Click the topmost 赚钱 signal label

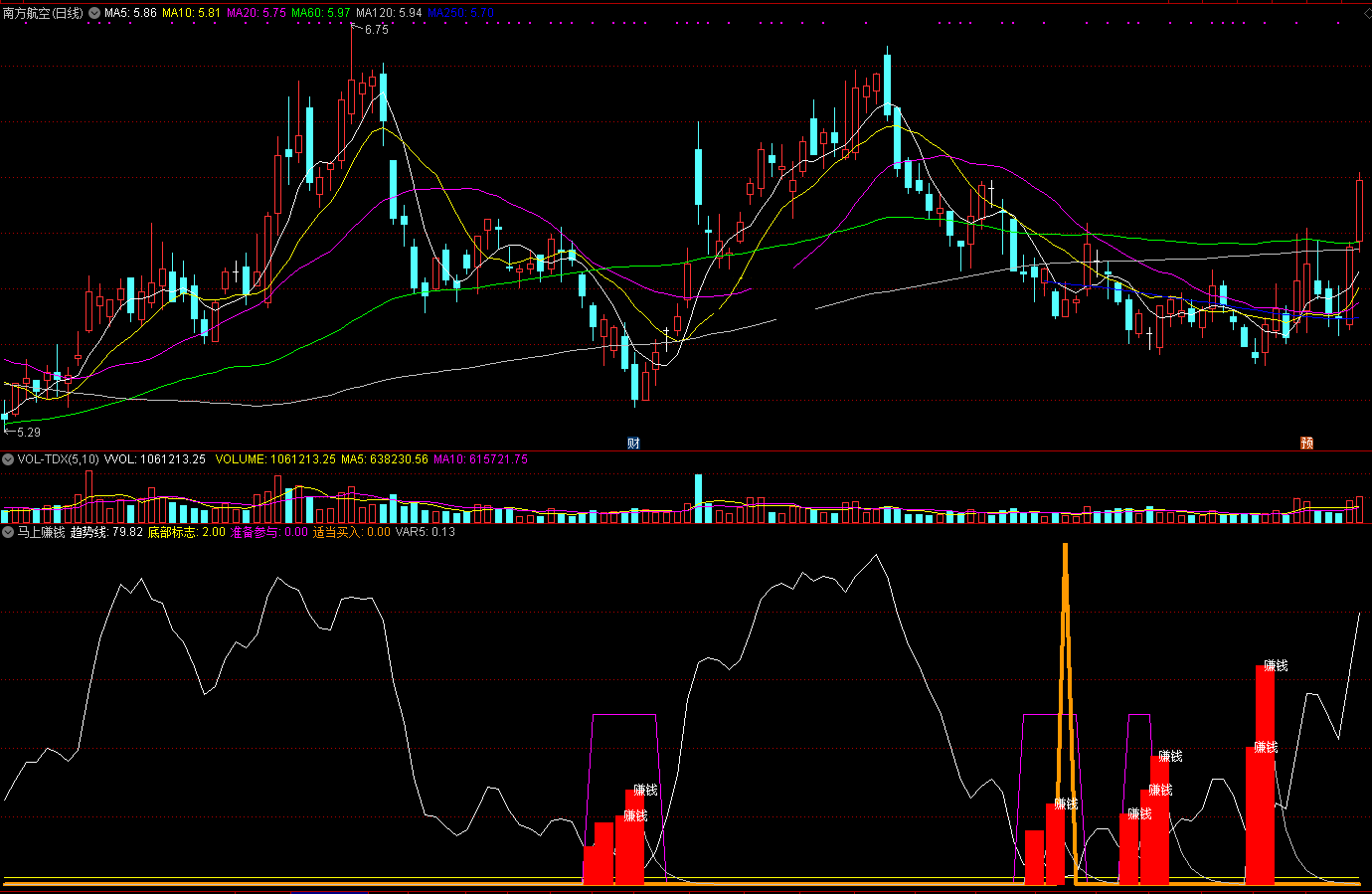[x=1276, y=665]
